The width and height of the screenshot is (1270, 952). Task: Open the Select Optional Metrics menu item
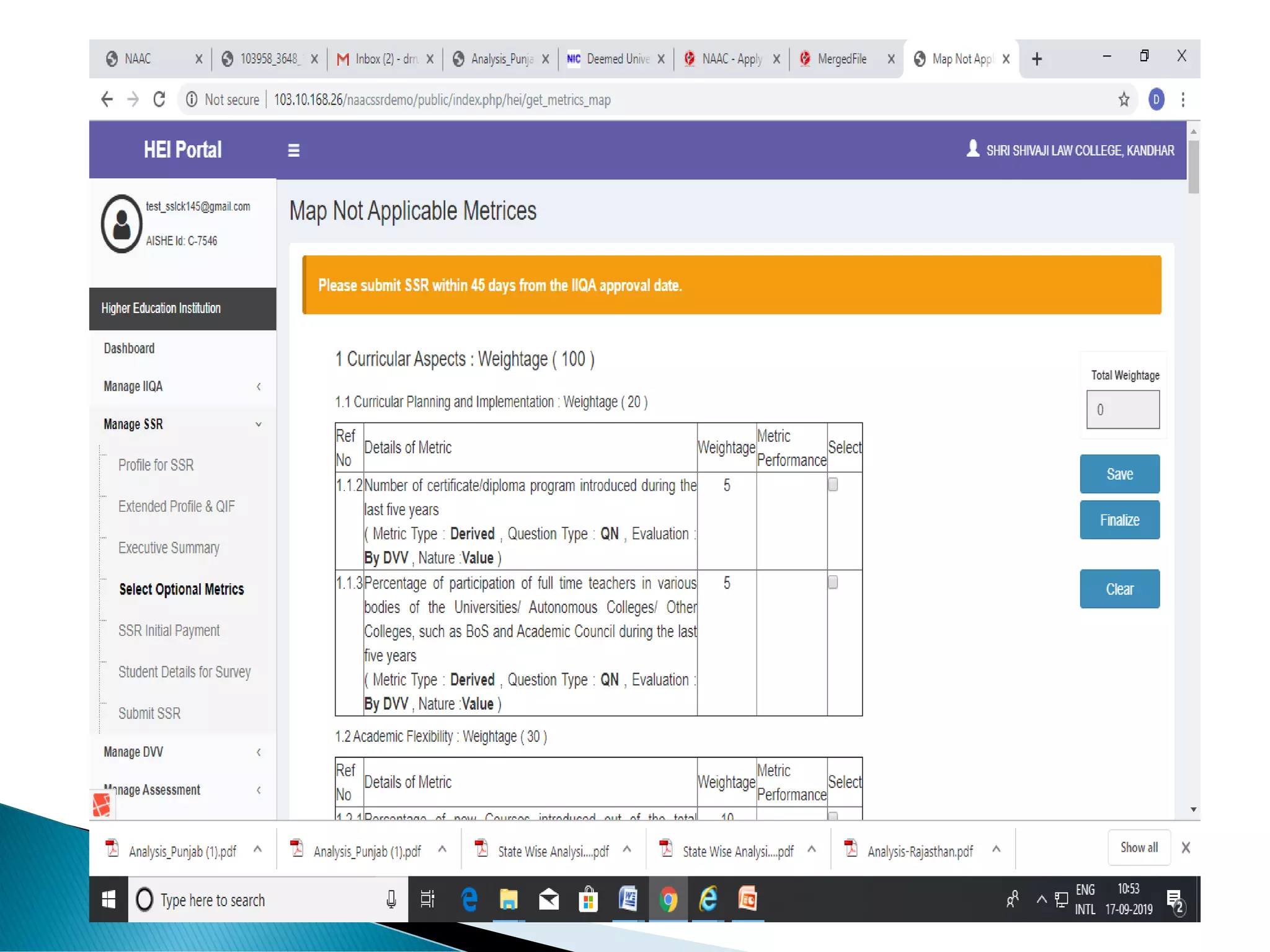pyautogui.click(x=181, y=589)
